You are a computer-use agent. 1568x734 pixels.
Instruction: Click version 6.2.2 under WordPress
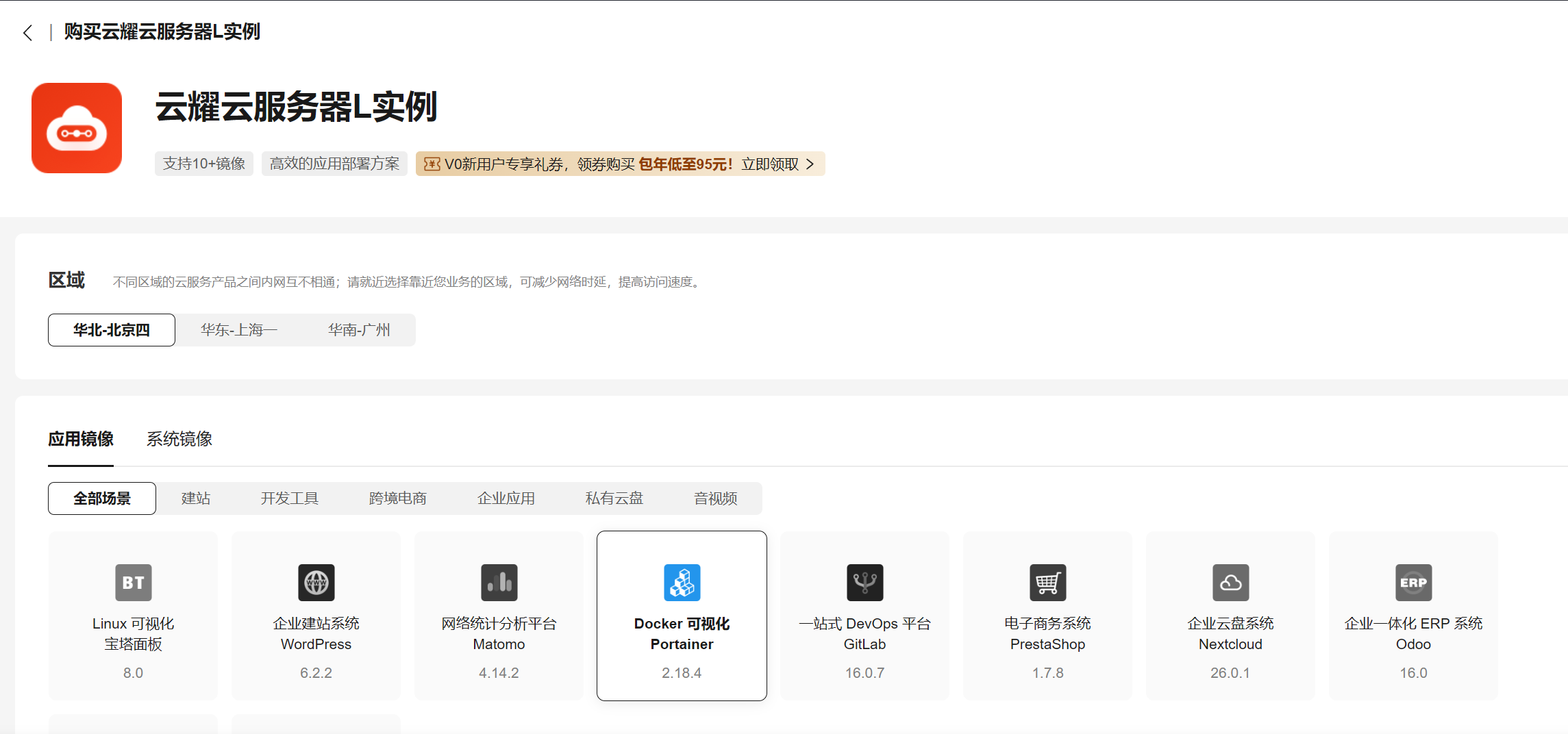point(316,673)
